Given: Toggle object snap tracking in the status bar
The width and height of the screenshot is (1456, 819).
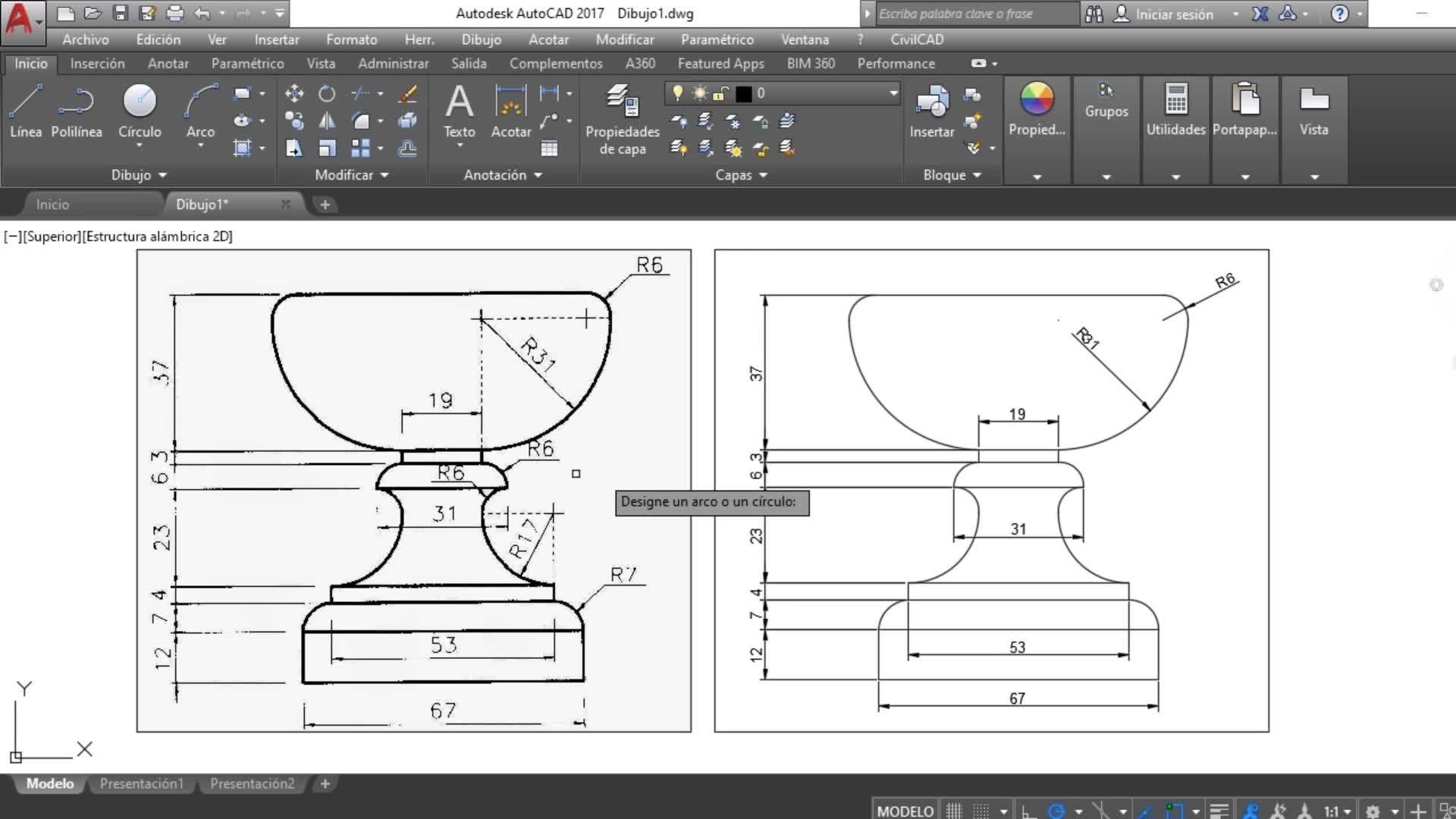Looking at the screenshot, I should [1146, 811].
